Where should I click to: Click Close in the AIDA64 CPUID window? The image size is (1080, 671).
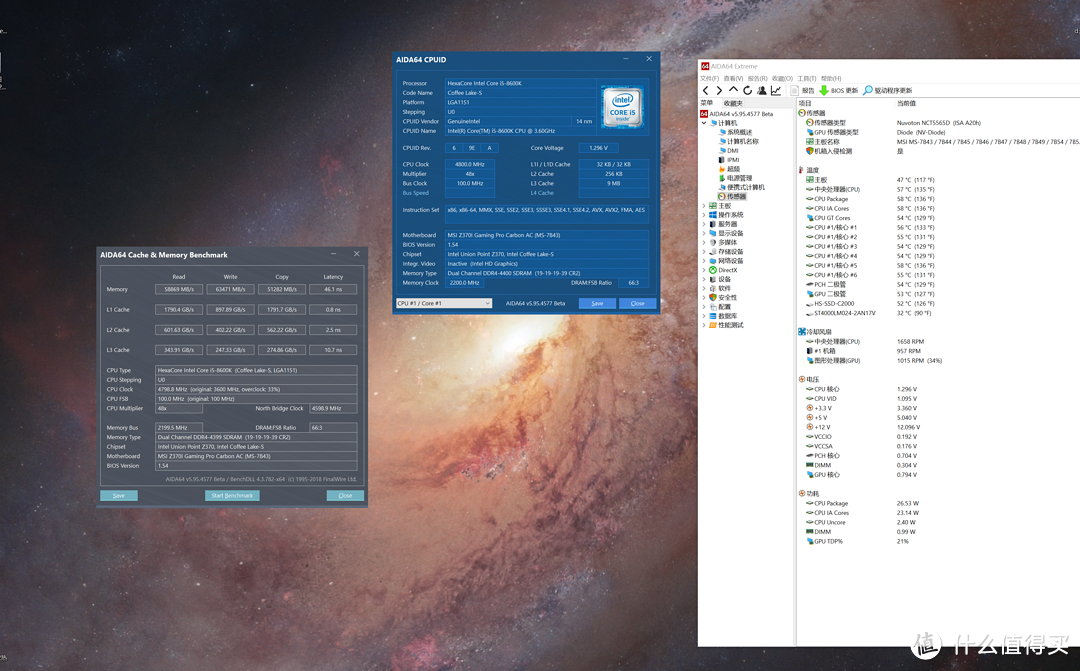(638, 303)
